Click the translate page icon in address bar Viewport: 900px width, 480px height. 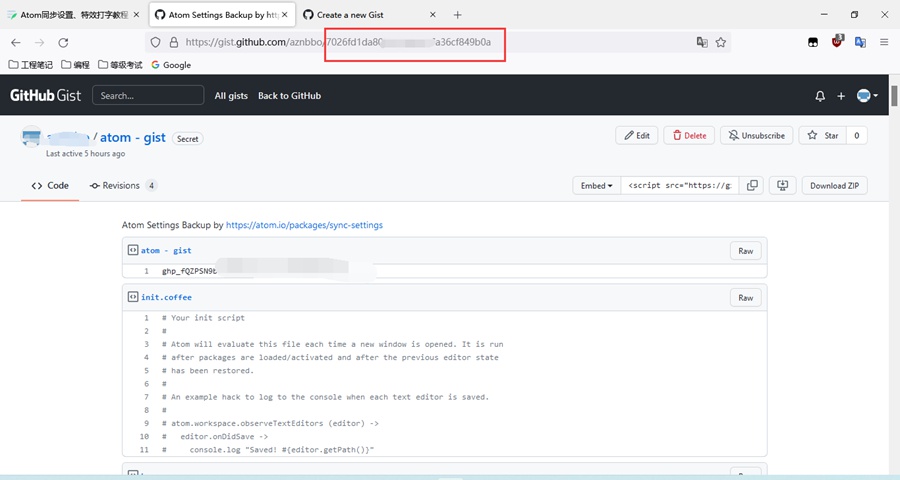(x=702, y=42)
